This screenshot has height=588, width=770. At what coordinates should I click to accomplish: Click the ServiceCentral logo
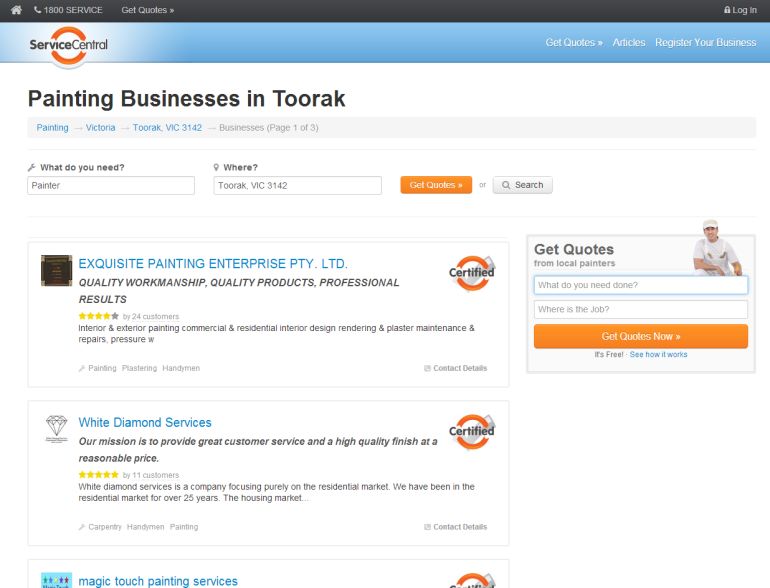click(68, 45)
